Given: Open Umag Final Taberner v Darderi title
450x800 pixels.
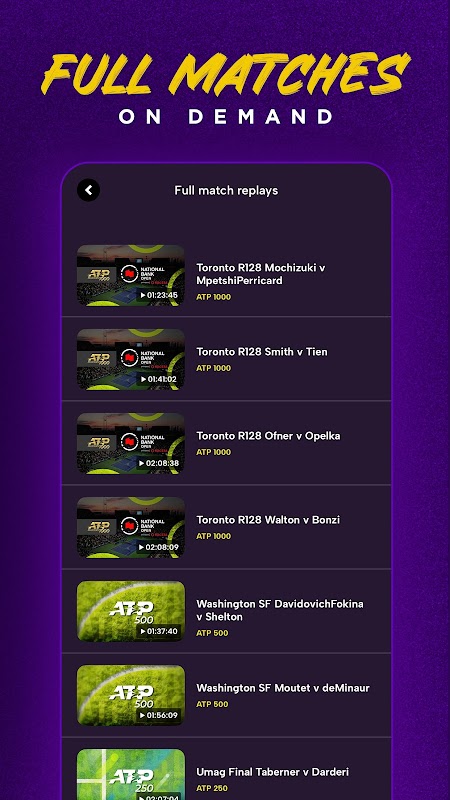Looking at the screenshot, I should point(272,772).
